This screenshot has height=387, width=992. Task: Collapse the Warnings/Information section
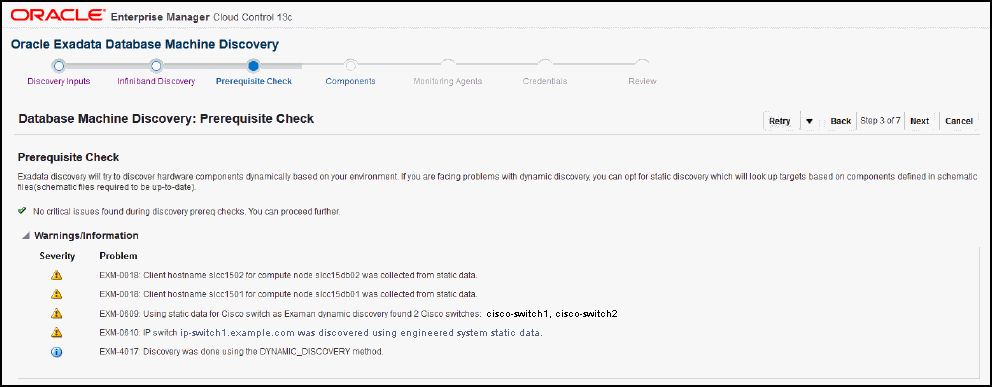(26, 236)
